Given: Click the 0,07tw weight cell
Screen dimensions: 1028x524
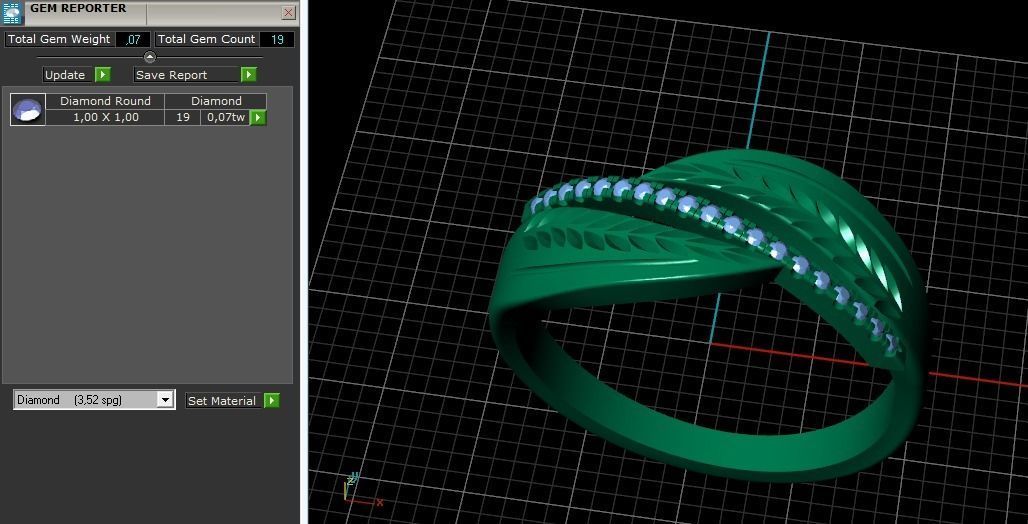Looking at the screenshot, I should click(226, 117).
